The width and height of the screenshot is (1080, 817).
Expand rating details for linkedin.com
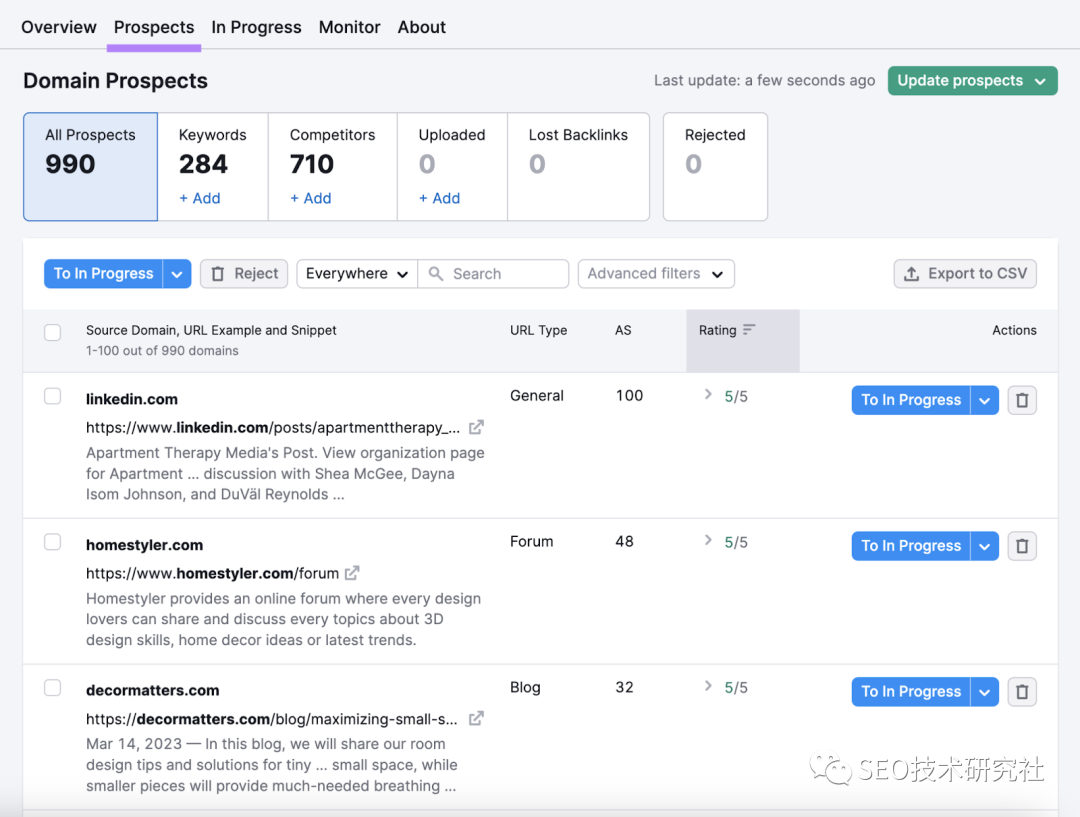point(708,395)
